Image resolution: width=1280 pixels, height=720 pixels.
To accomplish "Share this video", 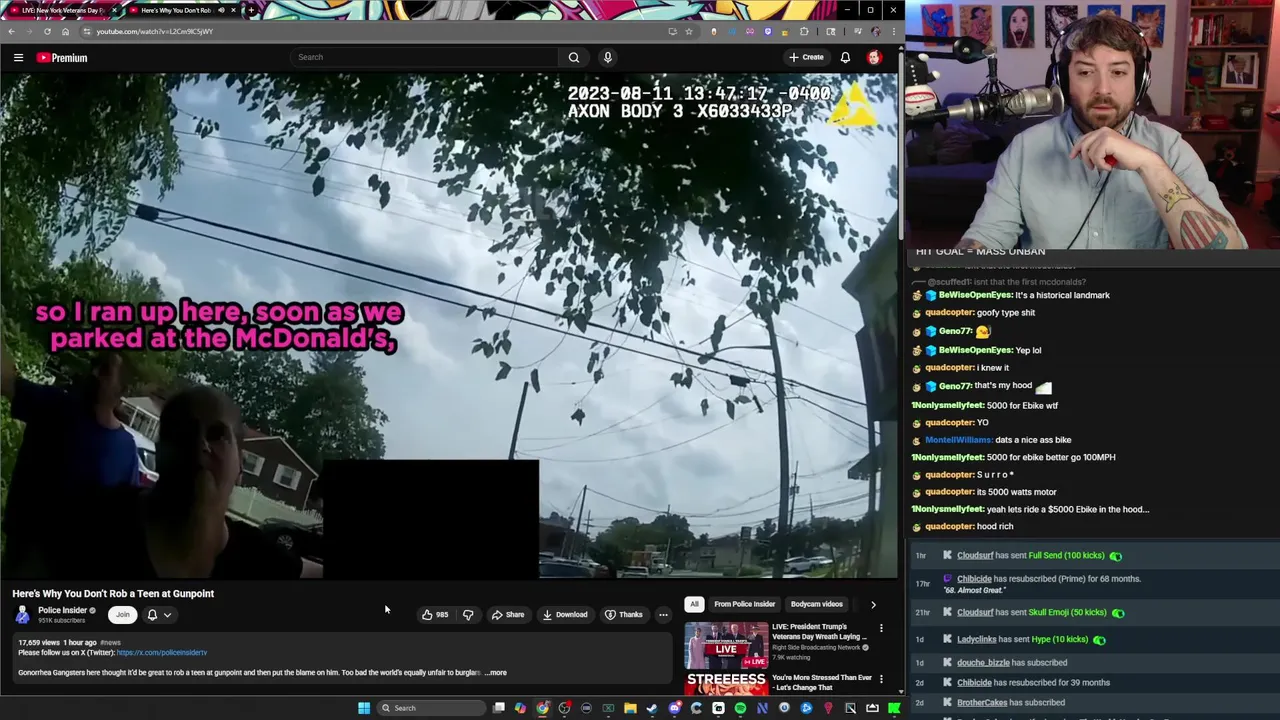I will [507, 615].
